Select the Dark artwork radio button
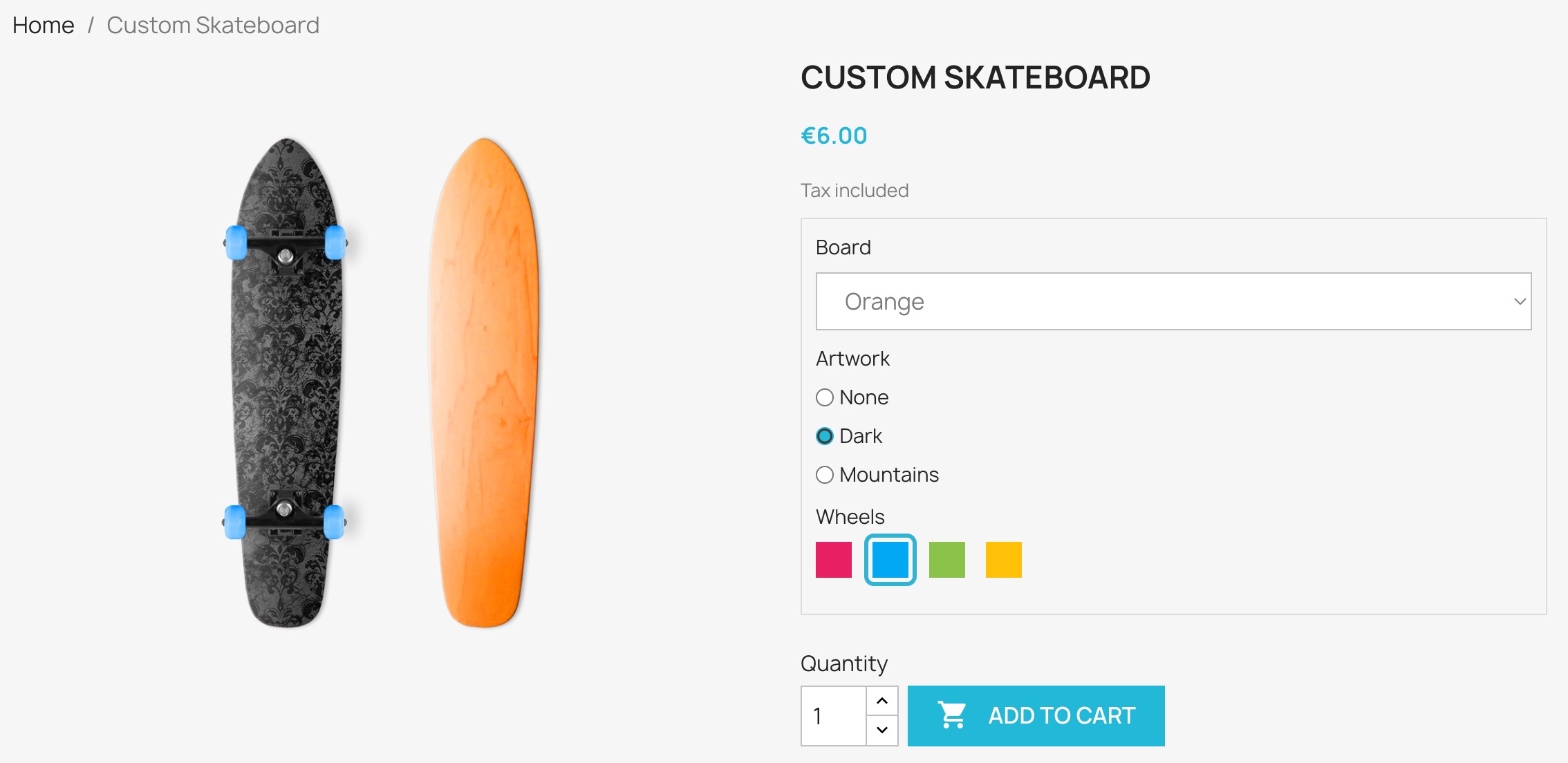The height and width of the screenshot is (763, 1568). [x=825, y=436]
